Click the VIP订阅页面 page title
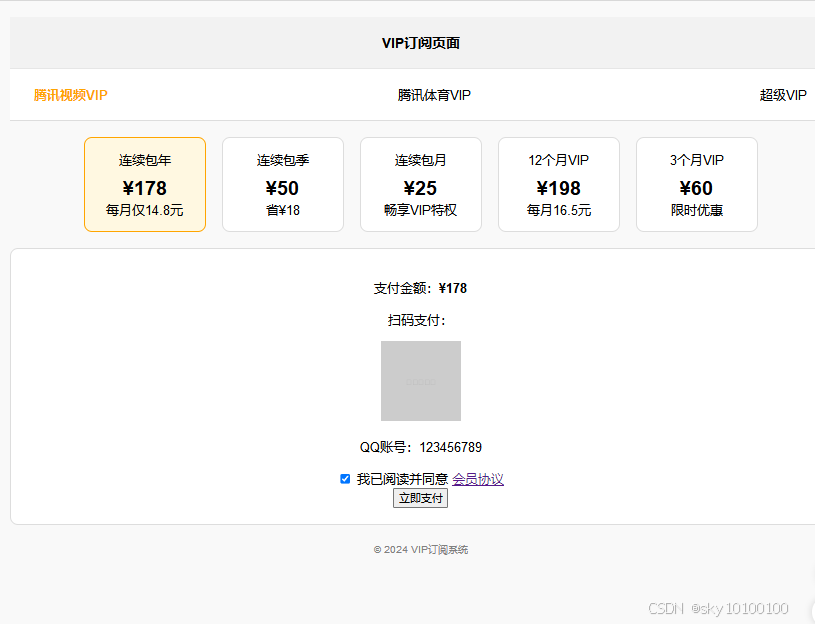The image size is (815, 624). [421, 43]
